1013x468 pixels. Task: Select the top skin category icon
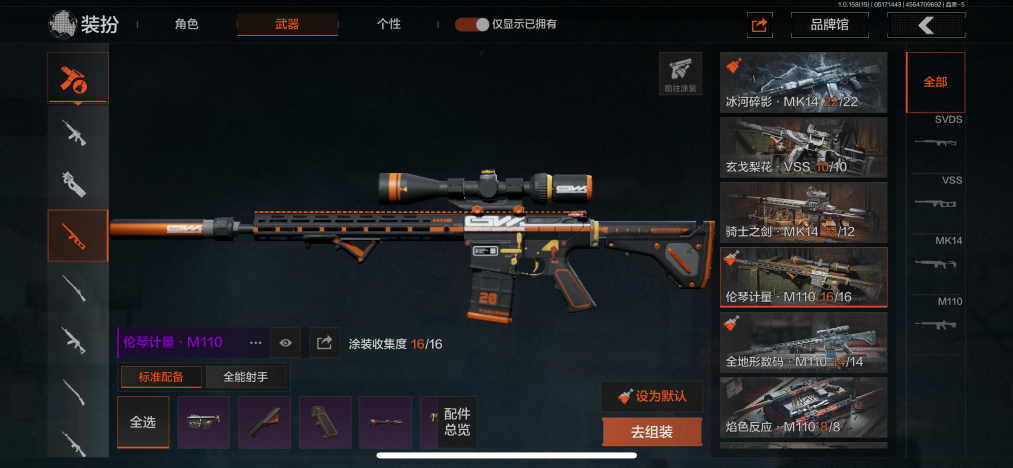click(x=78, y=78)
